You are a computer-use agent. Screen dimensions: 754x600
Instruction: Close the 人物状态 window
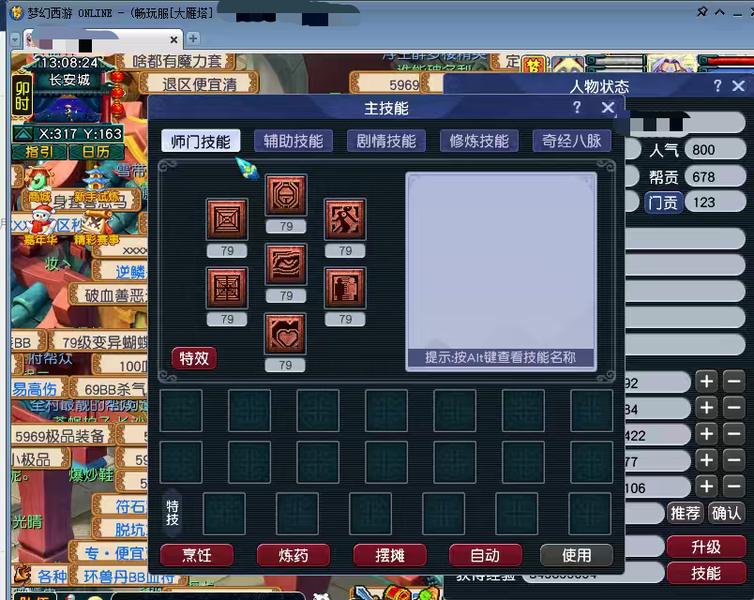(739, 86)
